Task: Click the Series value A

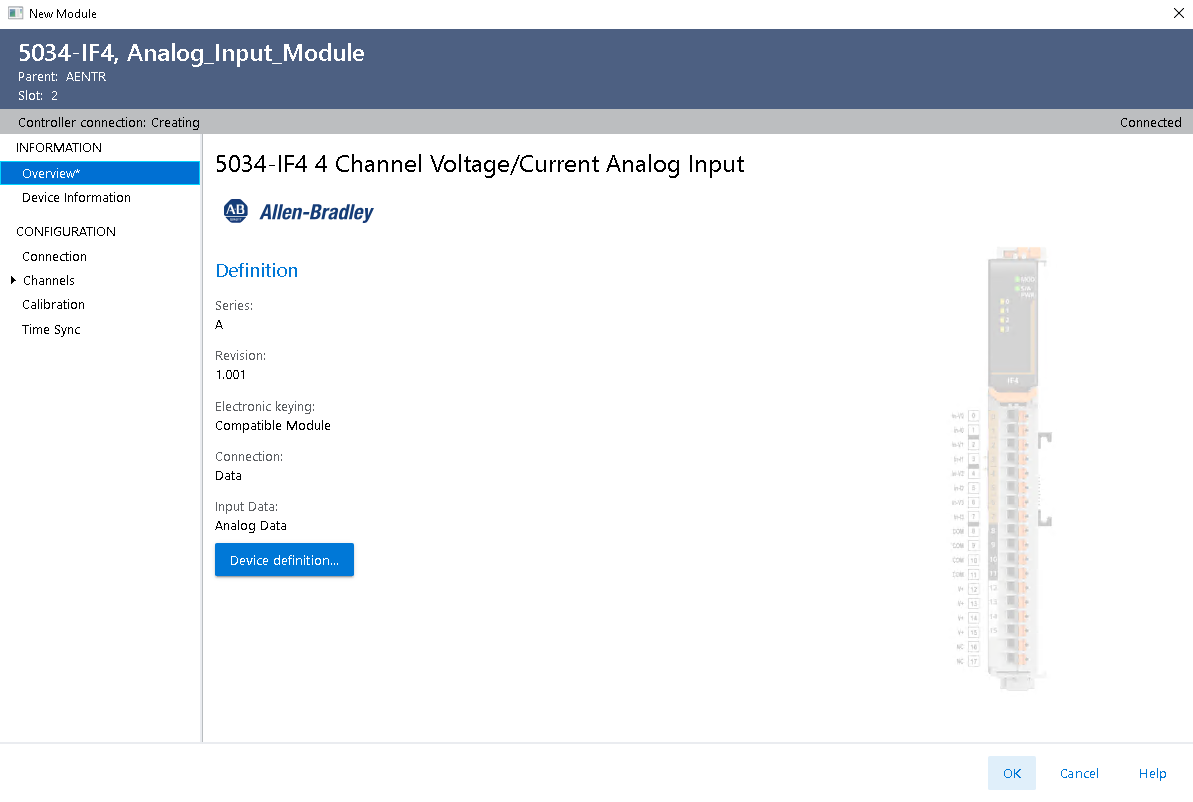Action: (219, 325)
